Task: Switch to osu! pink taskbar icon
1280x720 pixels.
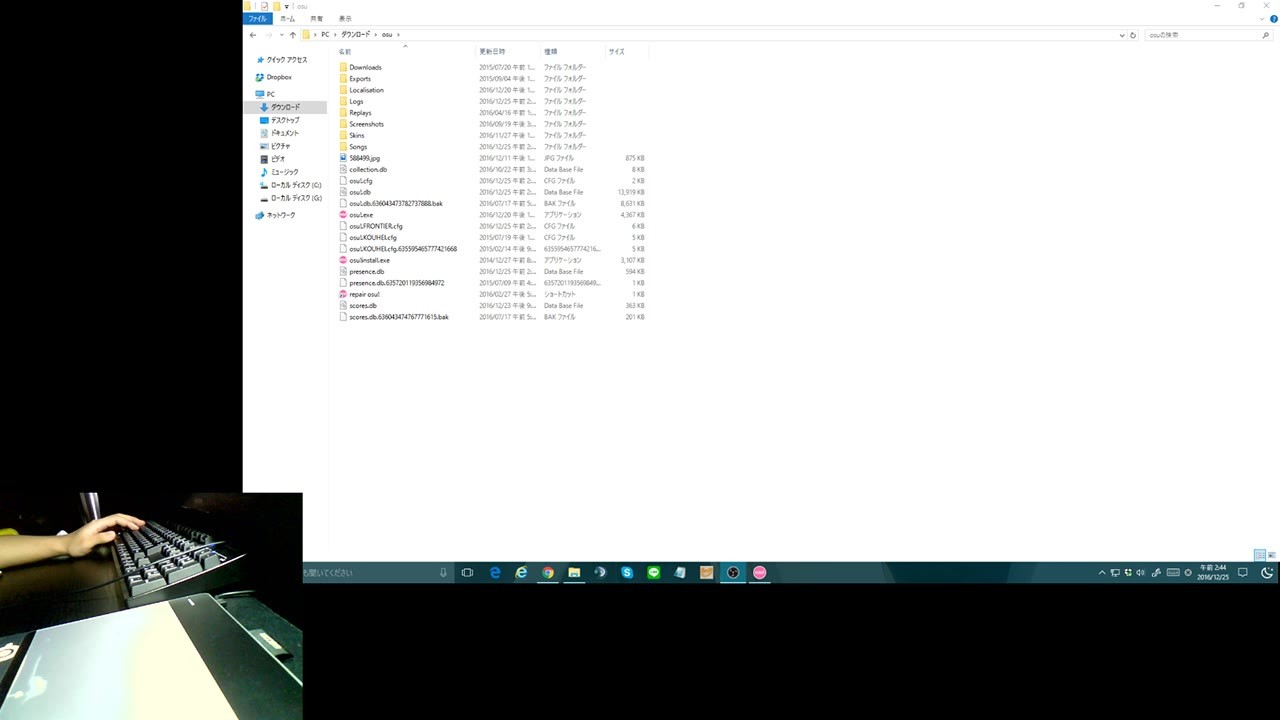Action: pyautogui.click(x=760, y=572)
